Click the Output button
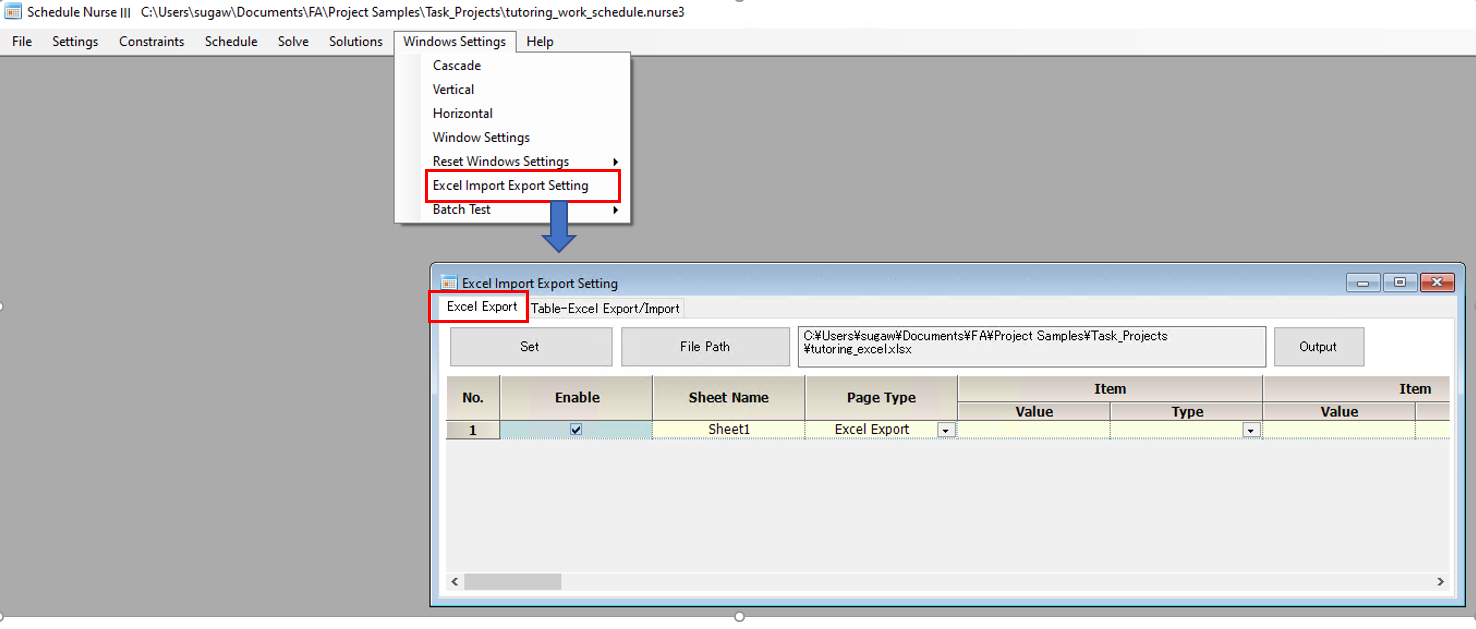Viewport: 1476px width, 629px height. tap(1318, 346)
